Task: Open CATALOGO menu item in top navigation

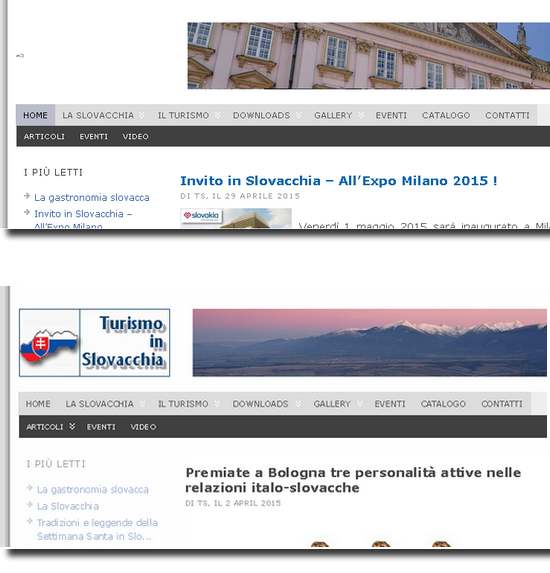Action: point(446,115)
